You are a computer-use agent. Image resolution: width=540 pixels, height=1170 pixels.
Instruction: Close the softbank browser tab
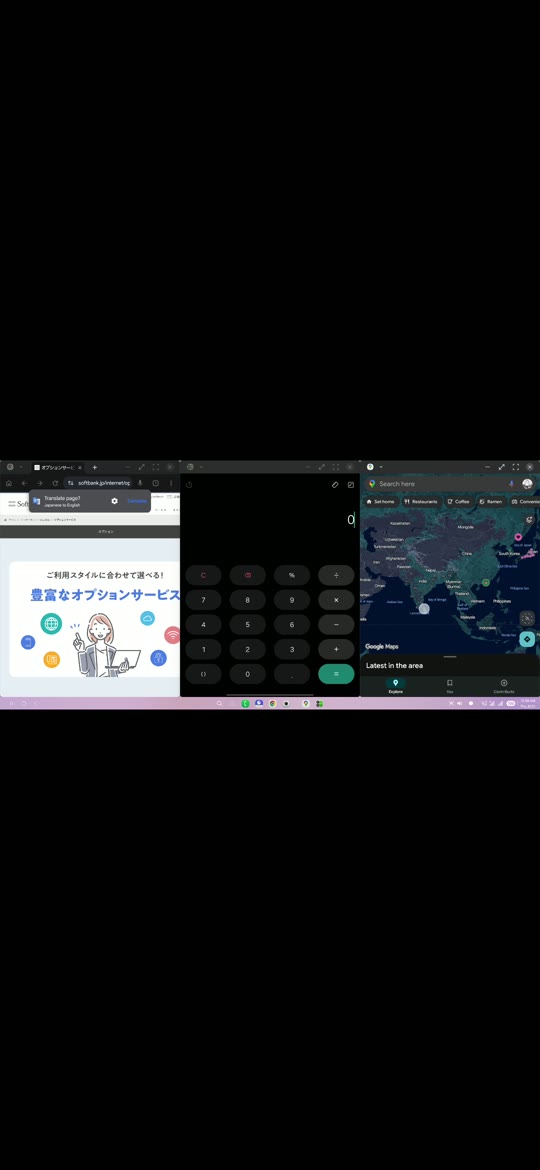pos(81,467)
